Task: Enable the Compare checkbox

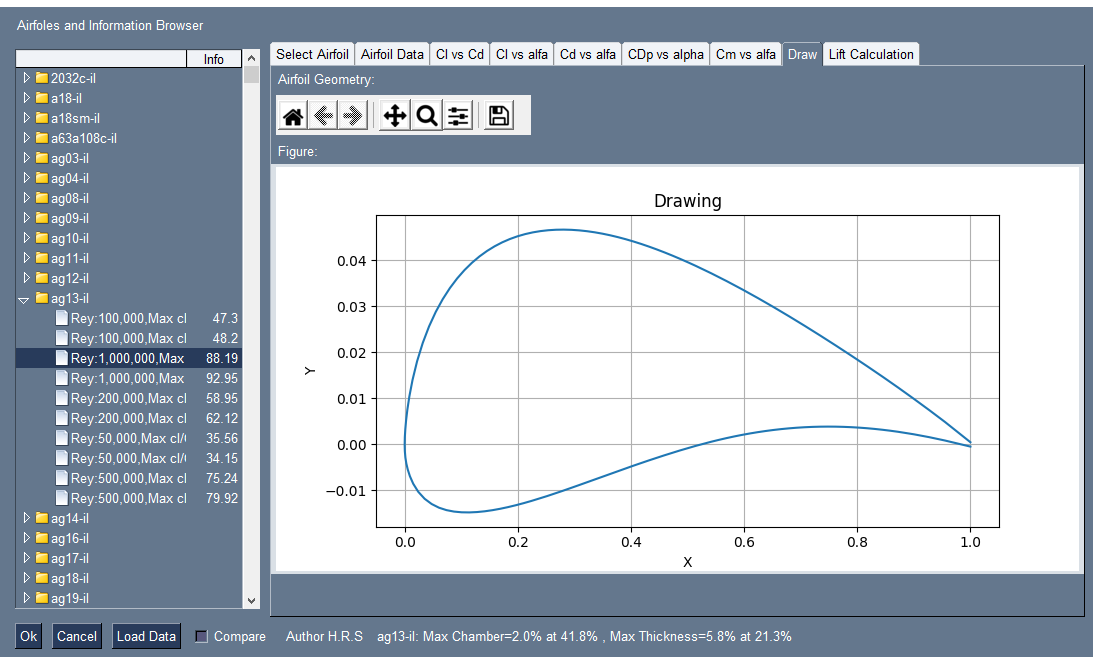Action: pos(201,636)
